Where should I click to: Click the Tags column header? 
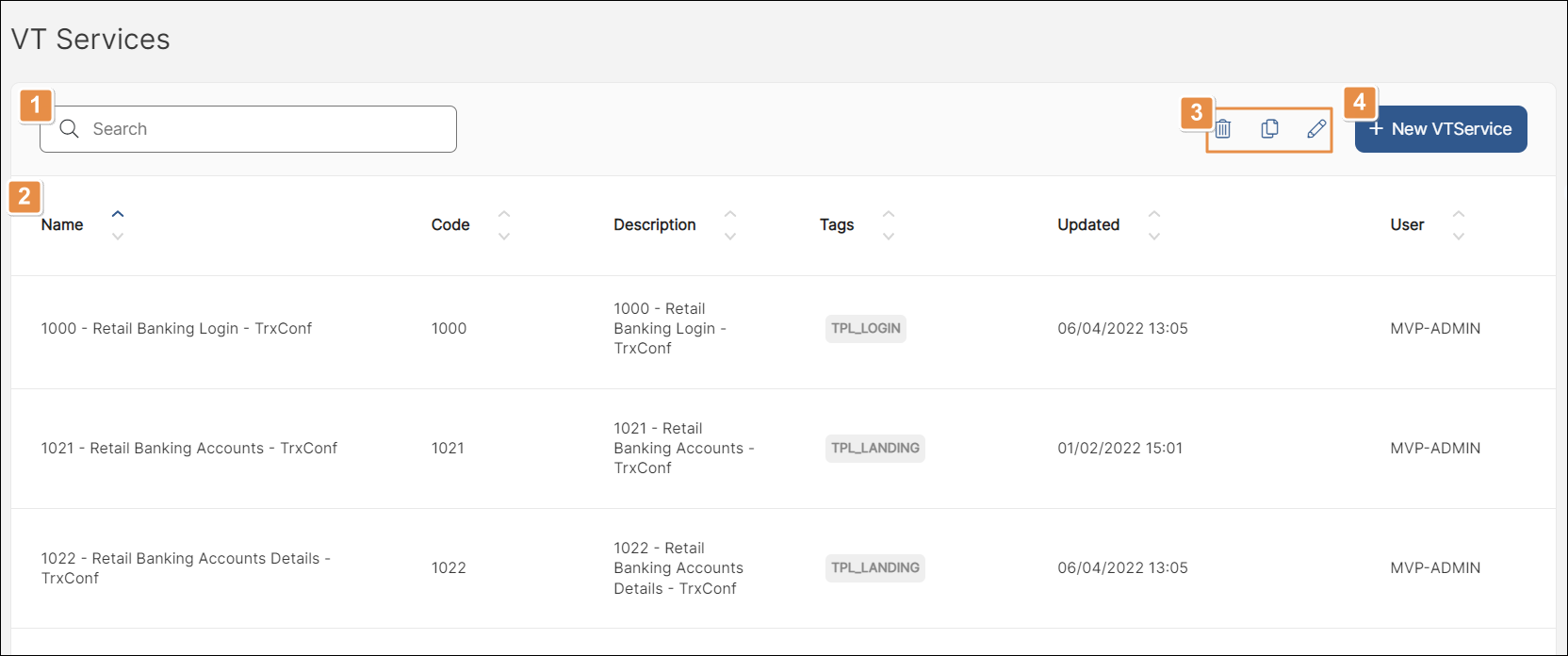(837, 225)
